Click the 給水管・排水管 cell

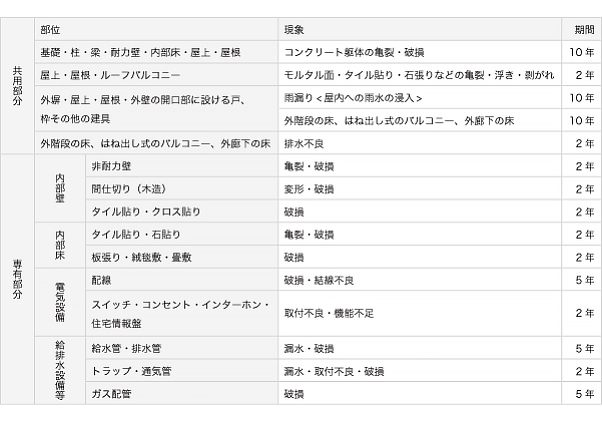127,348
